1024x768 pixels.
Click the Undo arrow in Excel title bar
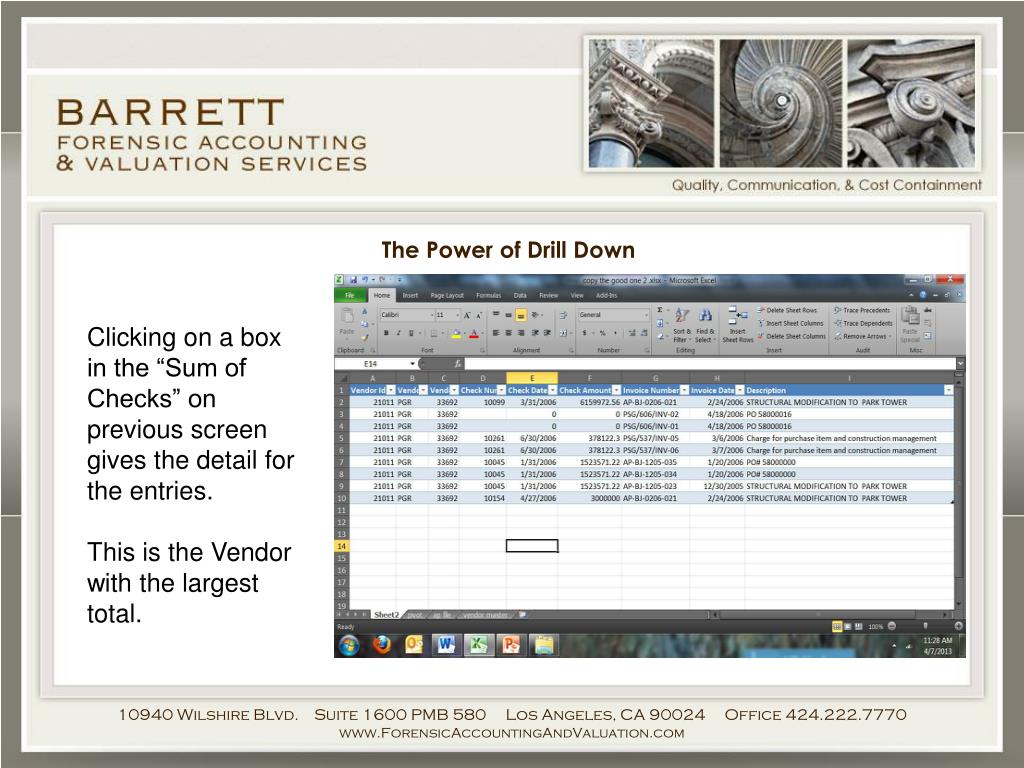(366, 280)
